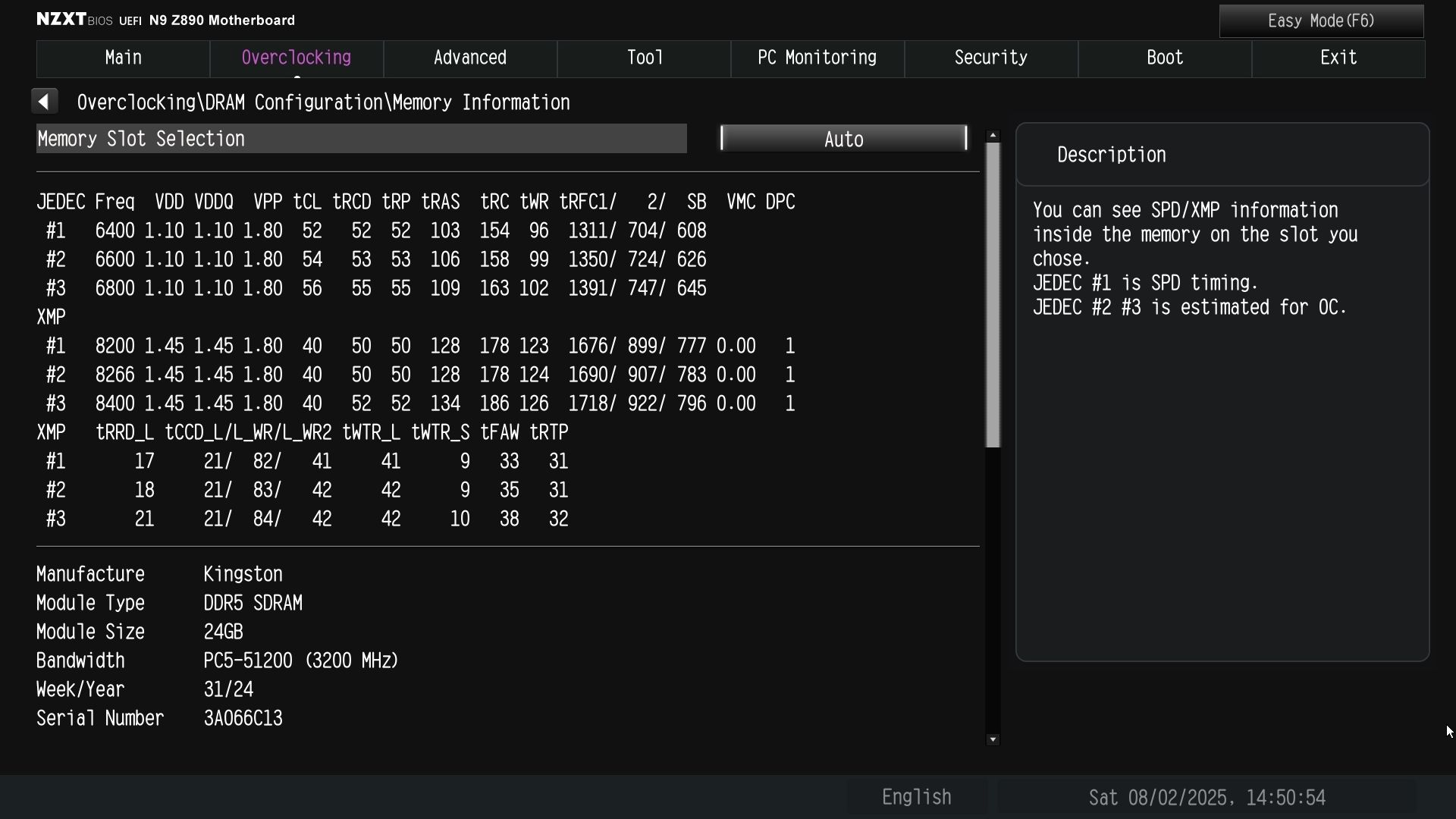Image resolution: width=1456 pixels, height=819 pixels.
Task: Click the XMP tRRD_L sub-timings header
Action: tap(303, 432)
